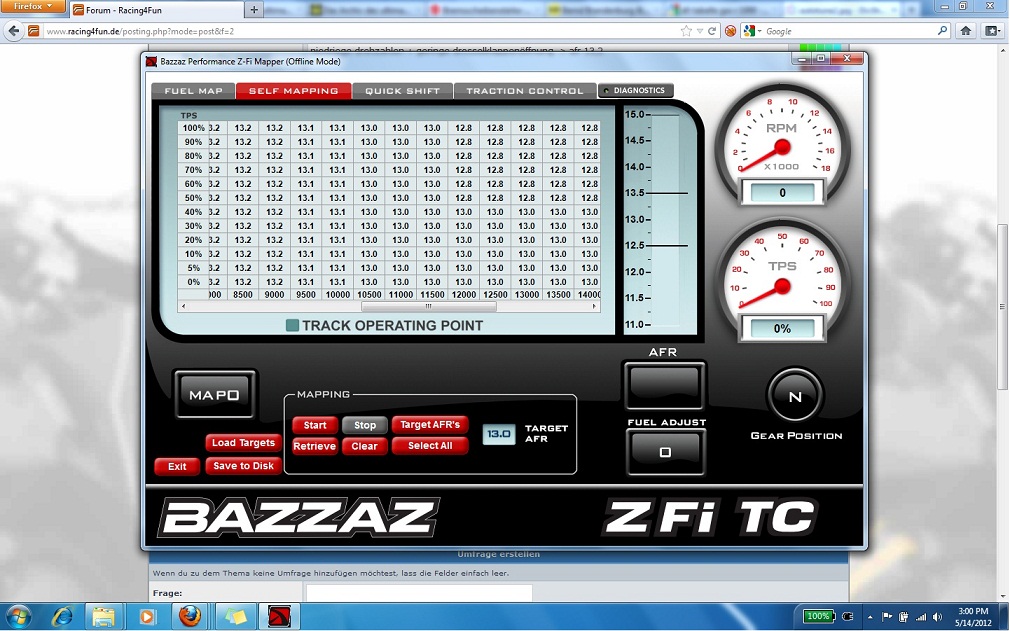Open the Quick Shift tab
The image size is (1010, 631).
pos(402,91)
